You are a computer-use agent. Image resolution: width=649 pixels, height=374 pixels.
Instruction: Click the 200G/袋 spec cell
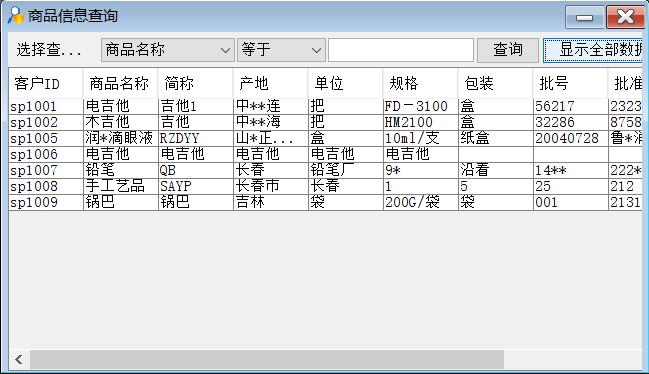(x=421, y=202)
